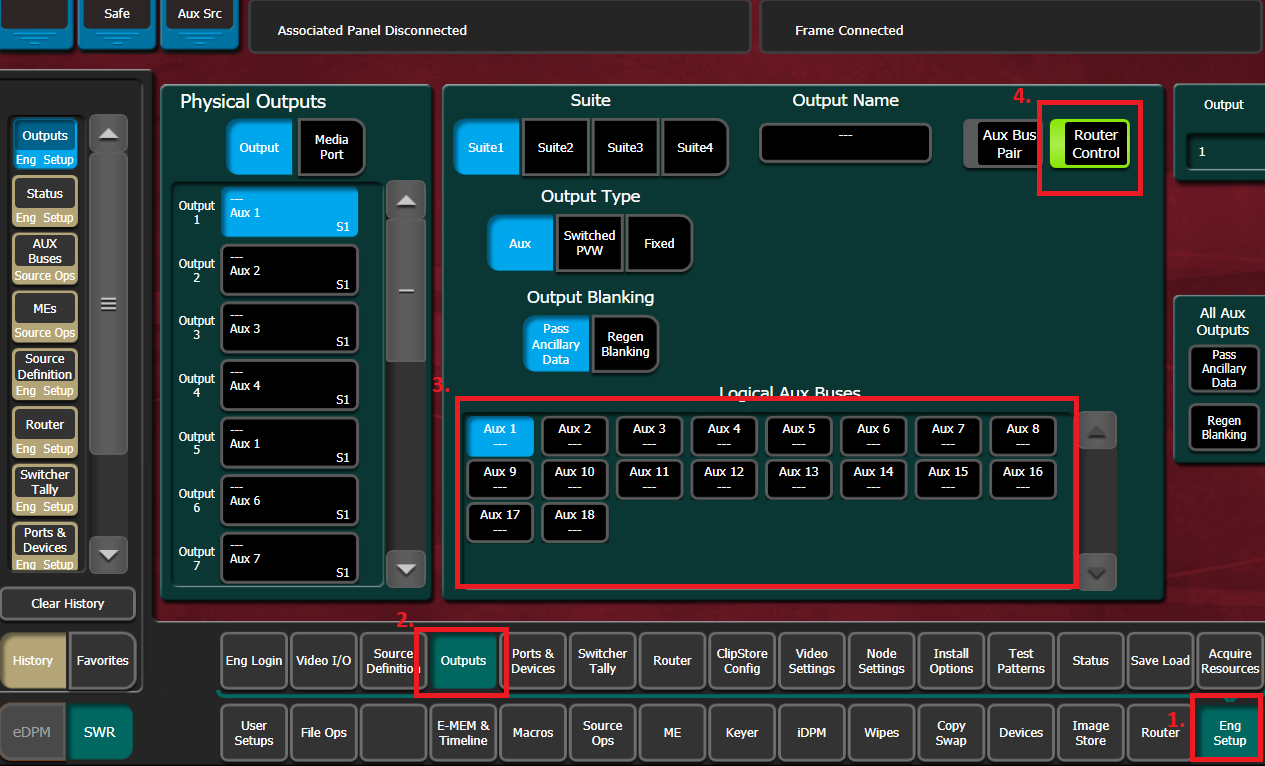Viewport: 1265px width, 766px height.
Task: Select Output 6 Aux 6 row
Action: click(290, 500)
